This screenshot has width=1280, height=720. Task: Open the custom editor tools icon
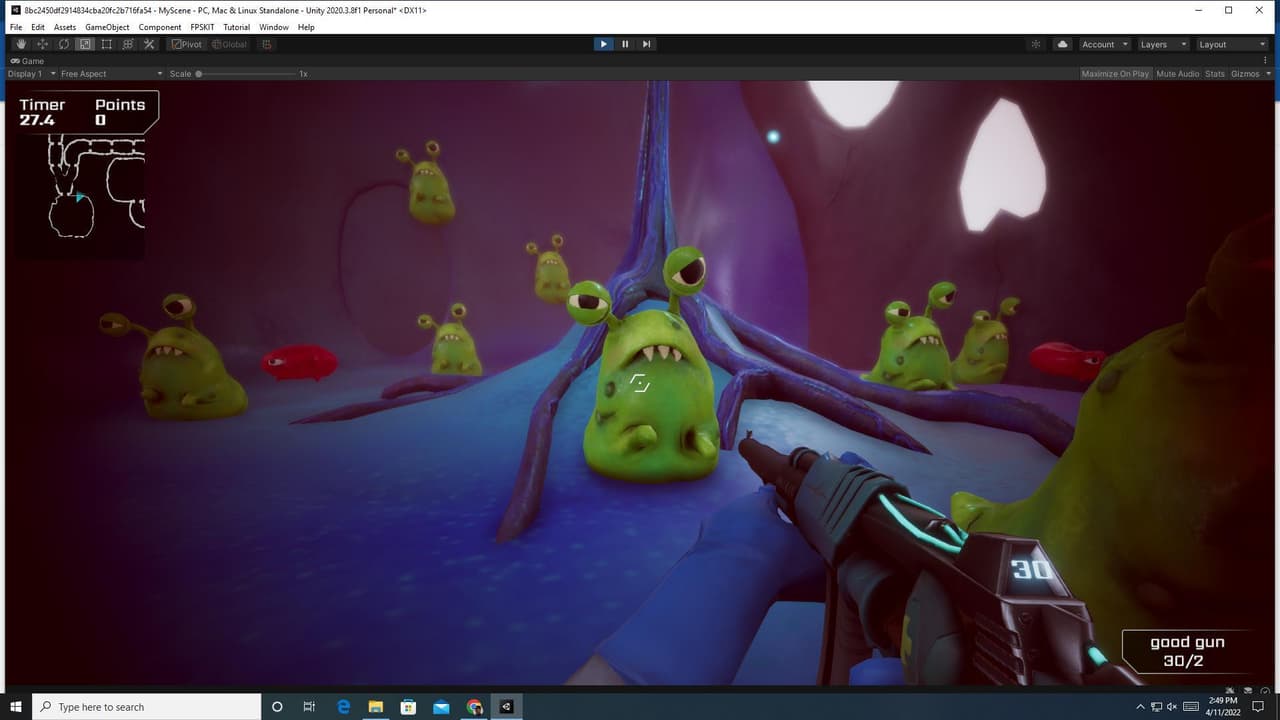pyautogui.click(x=149, y=44)
